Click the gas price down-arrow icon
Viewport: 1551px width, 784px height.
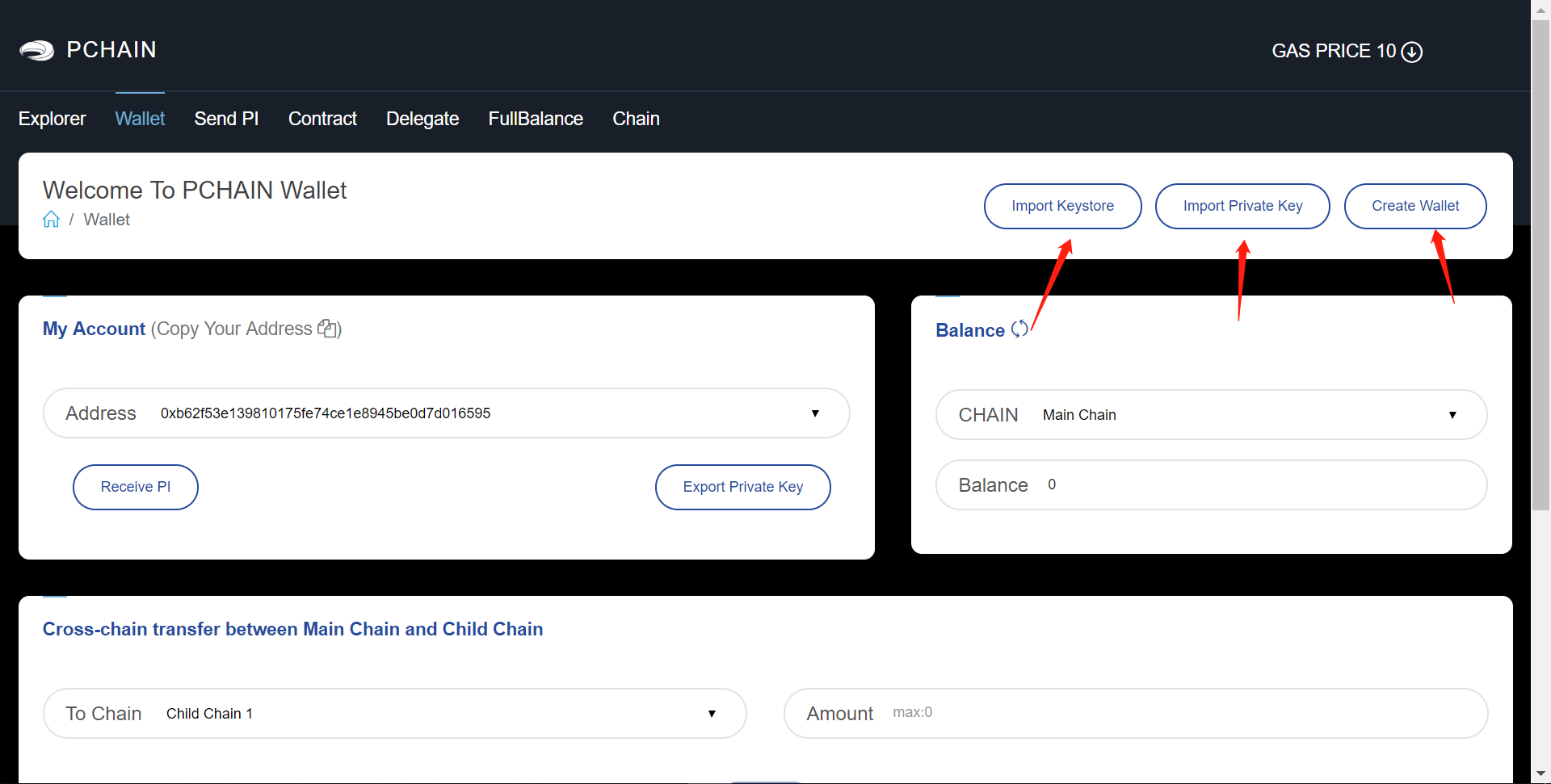pos(1411,52)
